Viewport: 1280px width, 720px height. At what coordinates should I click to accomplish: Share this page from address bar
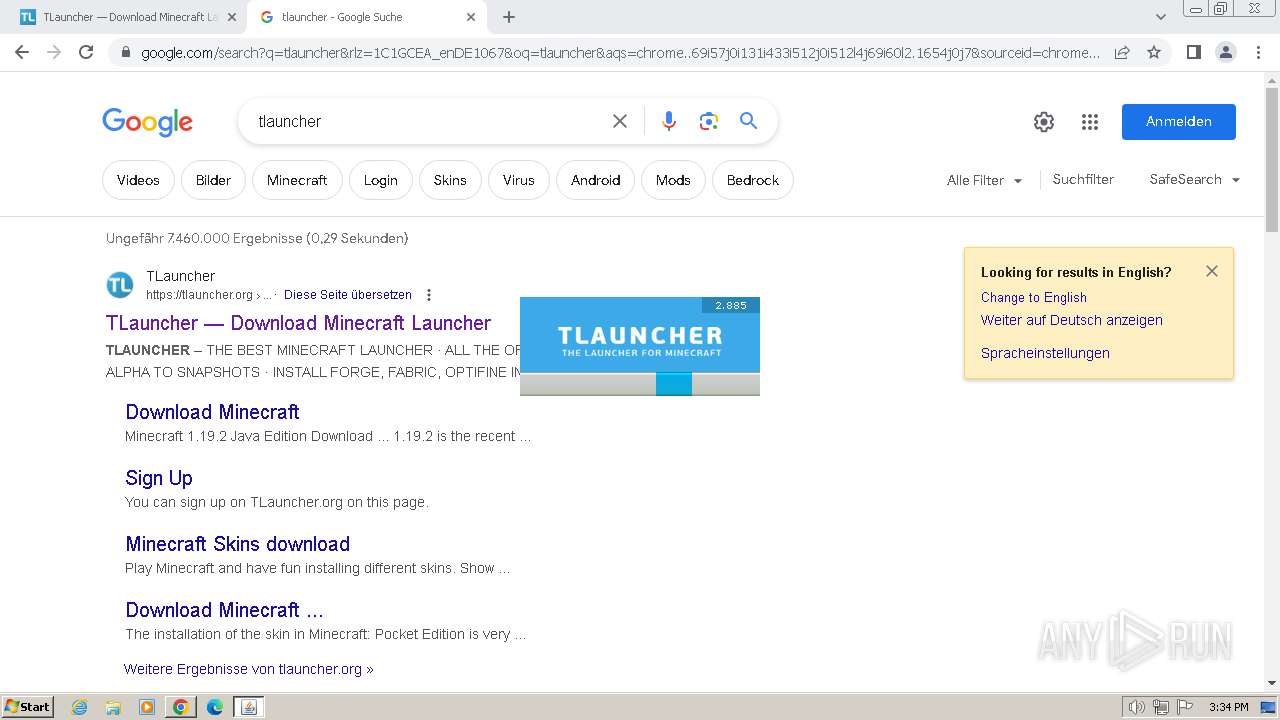[x=1122, y=52]
